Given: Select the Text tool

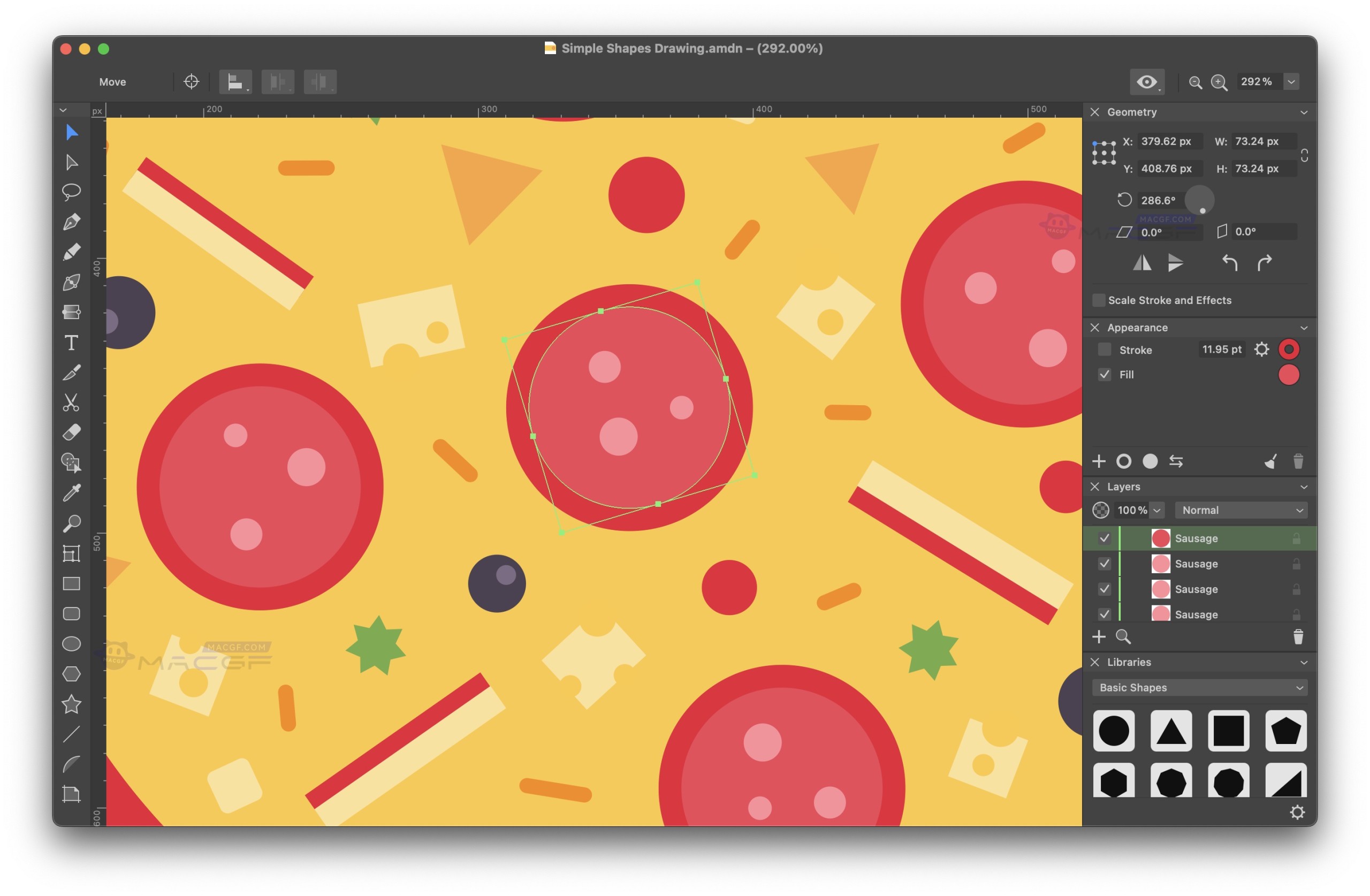Looking at the screenshot, I should click(x=71, y=343).
